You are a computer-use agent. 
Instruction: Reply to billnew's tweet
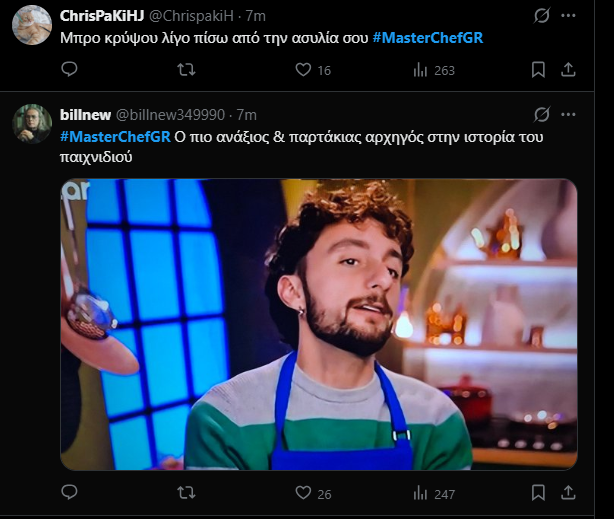(69, 493)
